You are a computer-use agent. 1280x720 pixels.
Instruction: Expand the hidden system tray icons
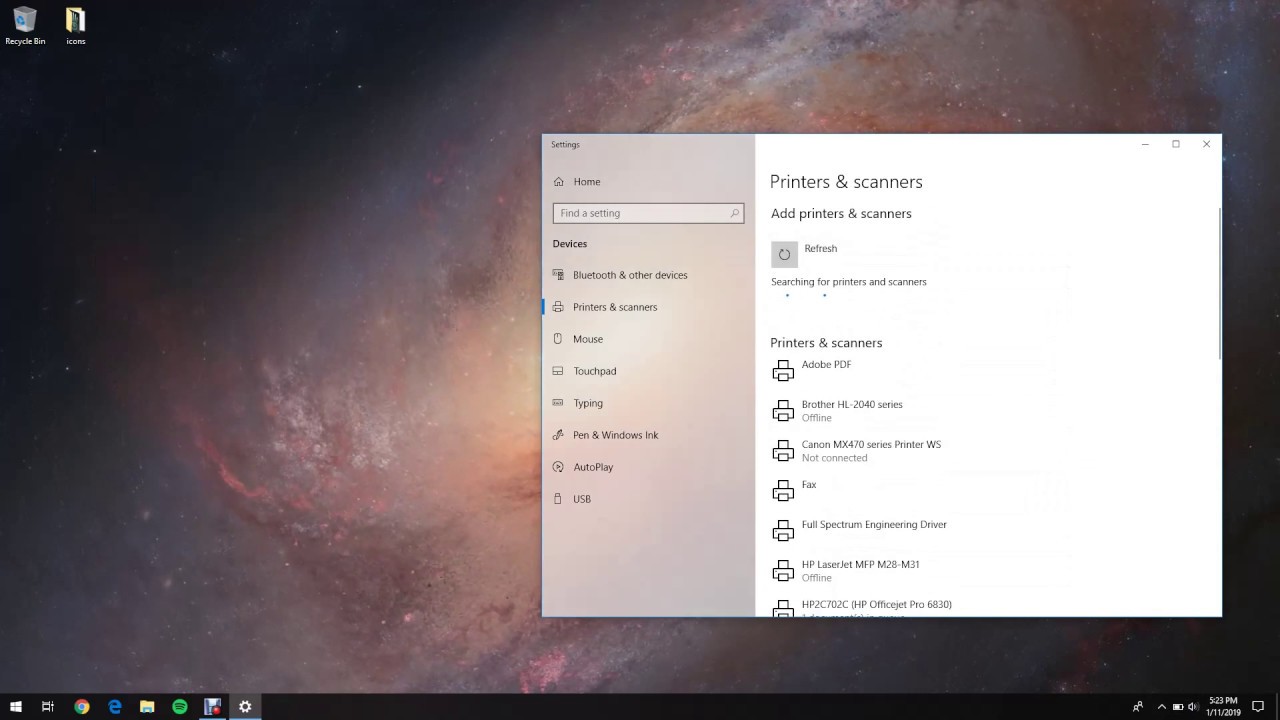[x=1162, y=707]
